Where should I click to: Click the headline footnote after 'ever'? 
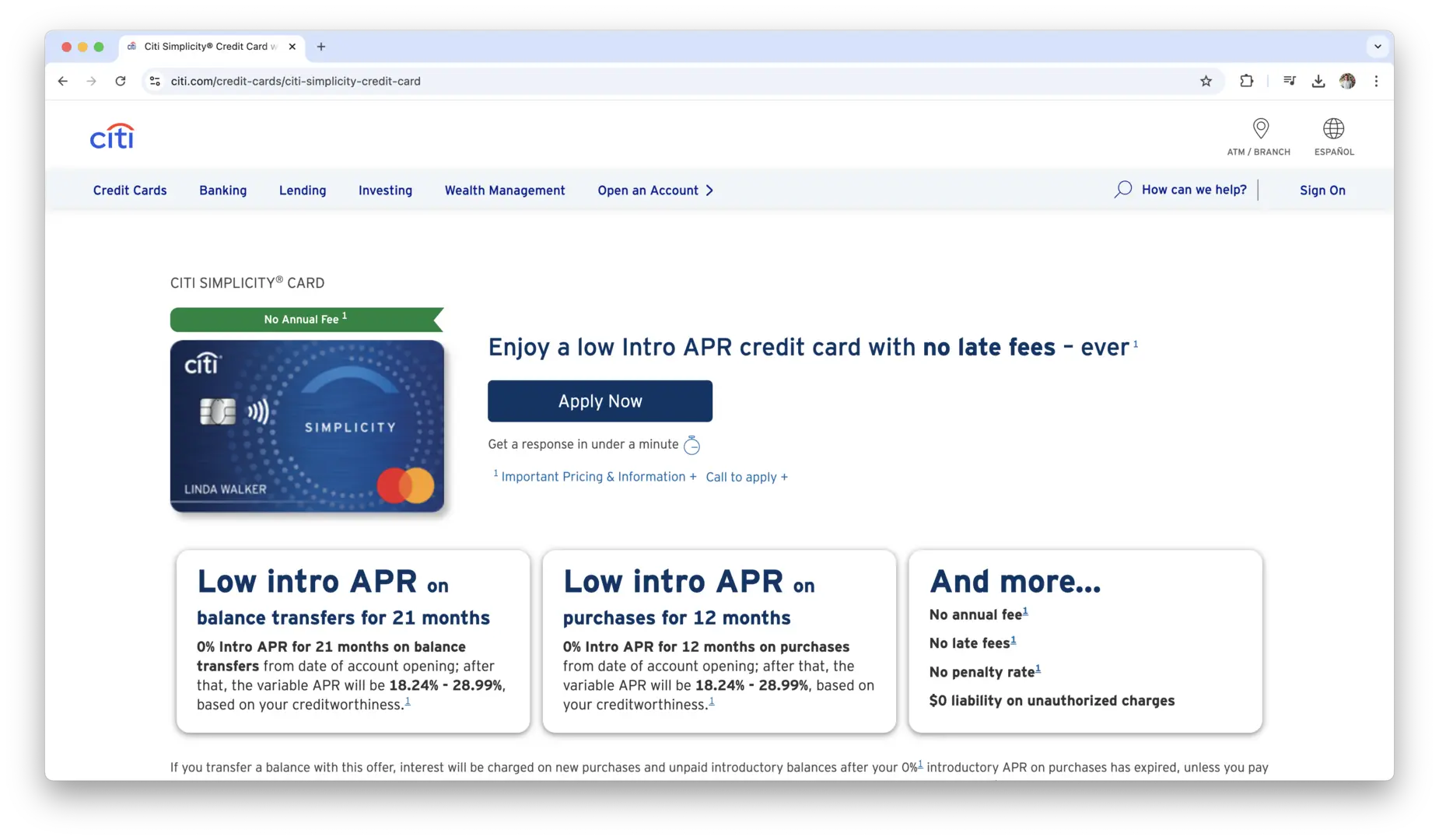pyautogui.click(x=1136, y=344)
